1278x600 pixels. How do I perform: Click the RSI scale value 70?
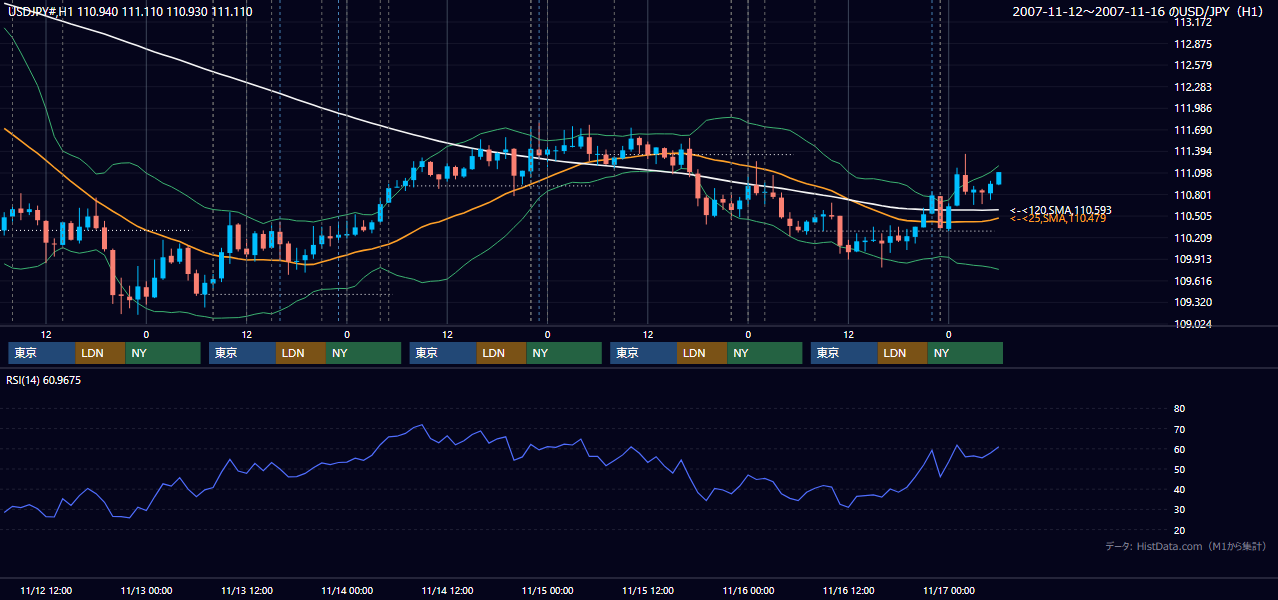click(x=1179, y=429)
